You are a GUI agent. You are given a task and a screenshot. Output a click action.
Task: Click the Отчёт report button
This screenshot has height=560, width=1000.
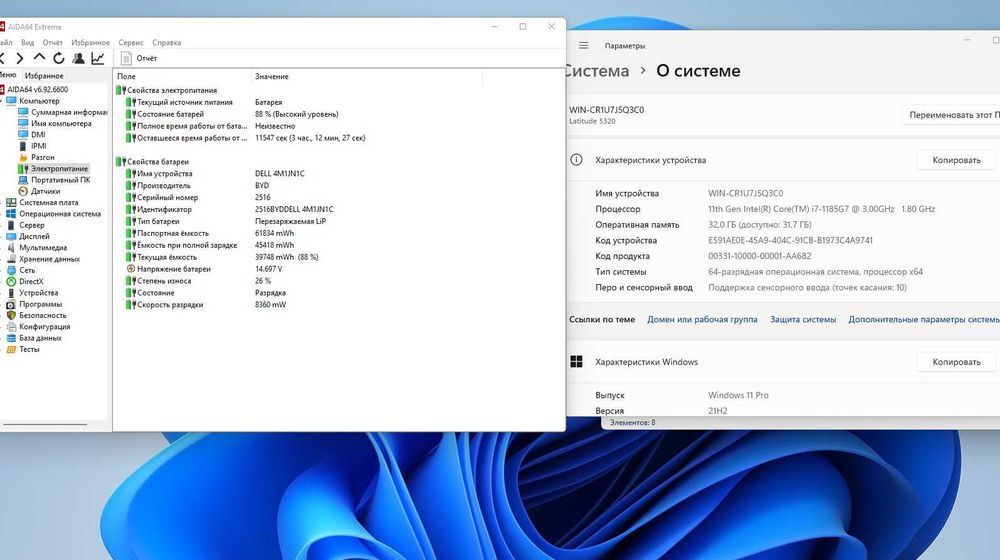coord(139,58)
